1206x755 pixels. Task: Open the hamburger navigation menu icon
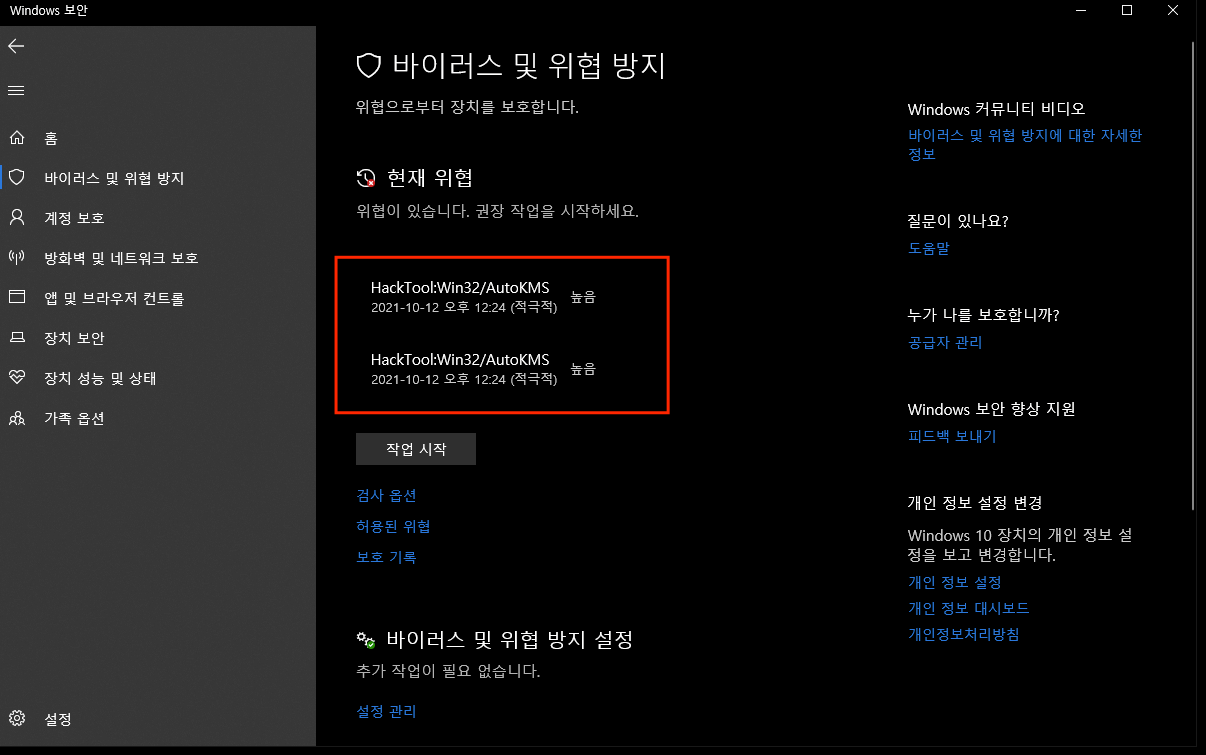[16, 90]
